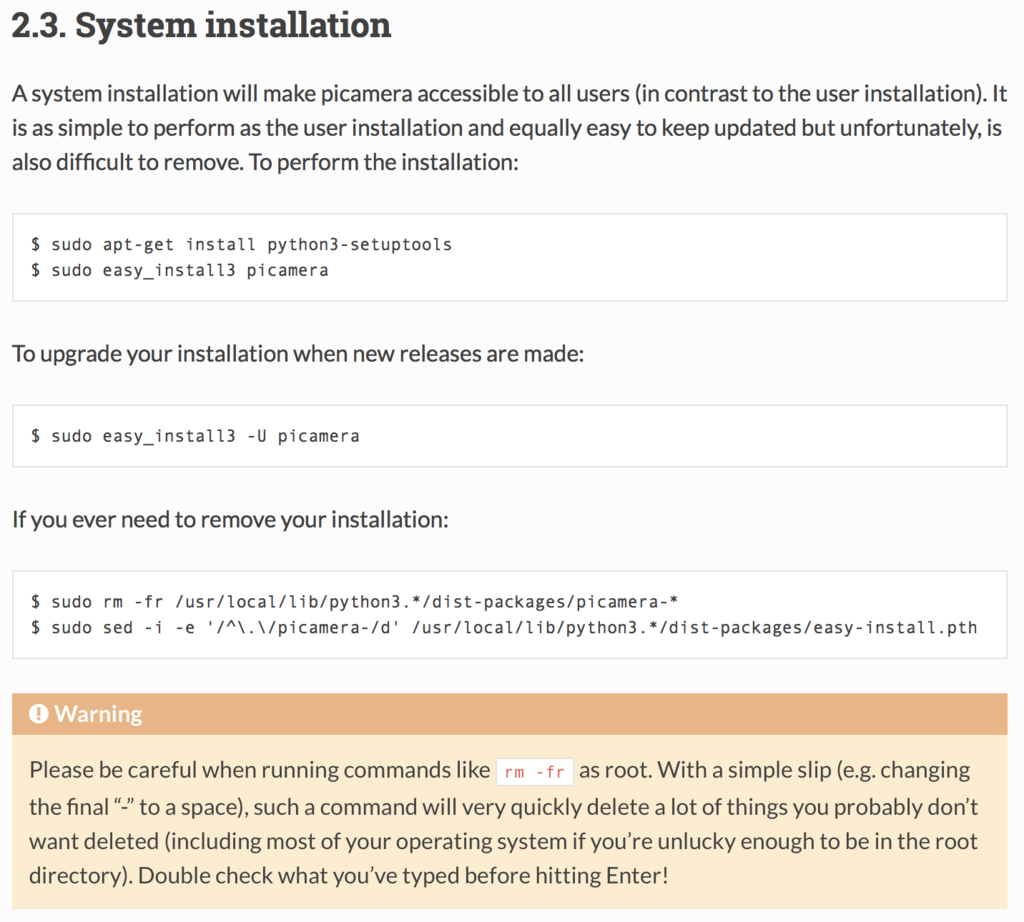Screen dimensions: 1024x922
Task: Click the 'sudo easy_install3 -U picamera' command
Action: (195, 436)
